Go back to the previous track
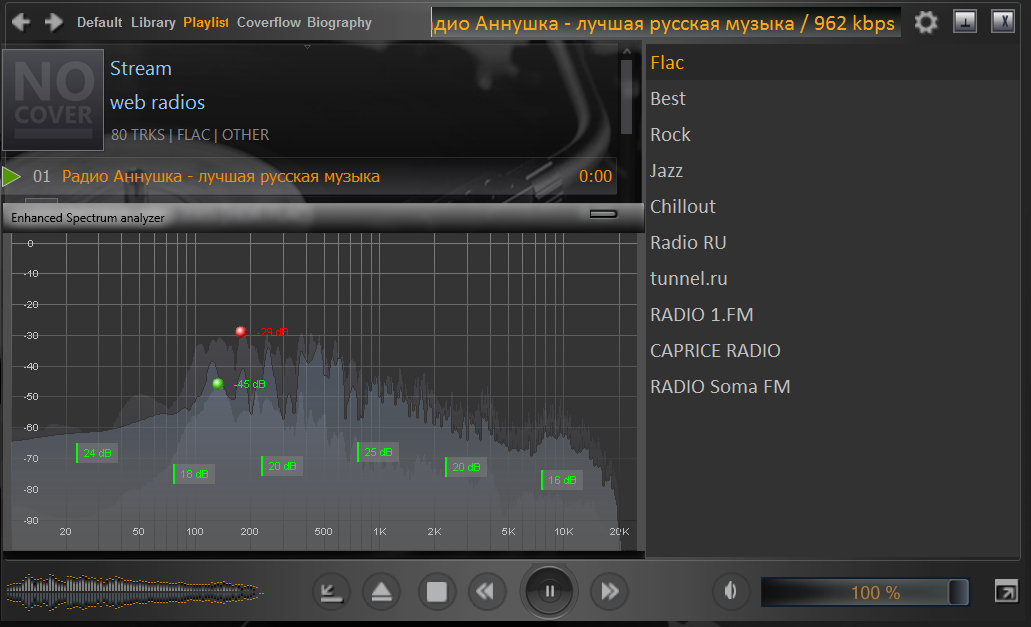The height and width of the screenshot is (627, 1031). (x=485, y=592)
